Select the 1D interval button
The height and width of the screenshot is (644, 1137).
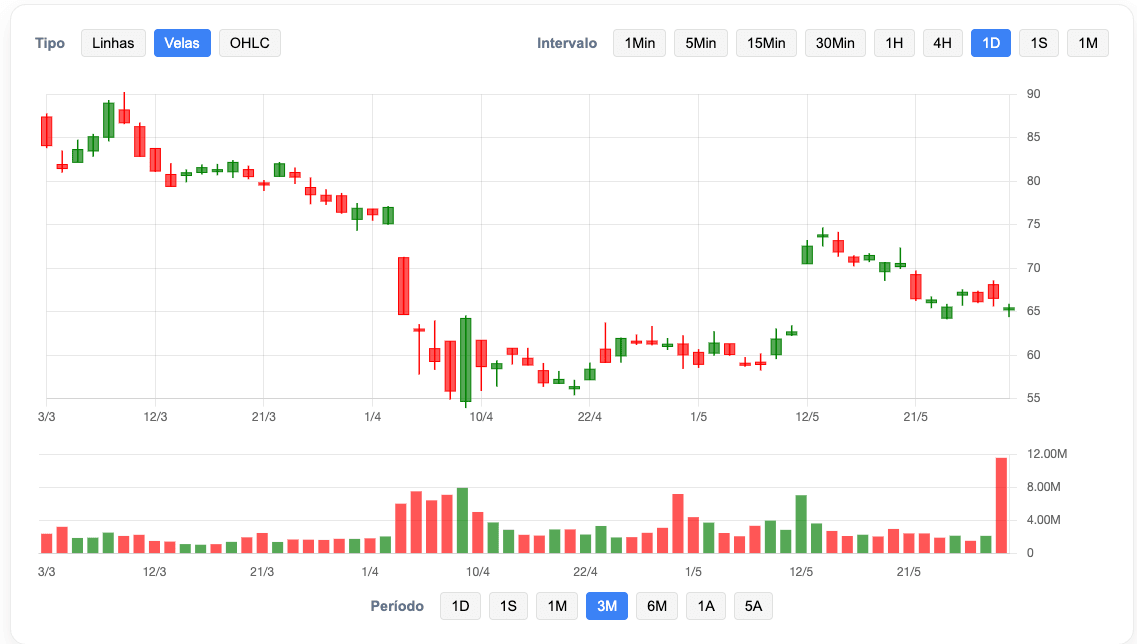point(991,43)
